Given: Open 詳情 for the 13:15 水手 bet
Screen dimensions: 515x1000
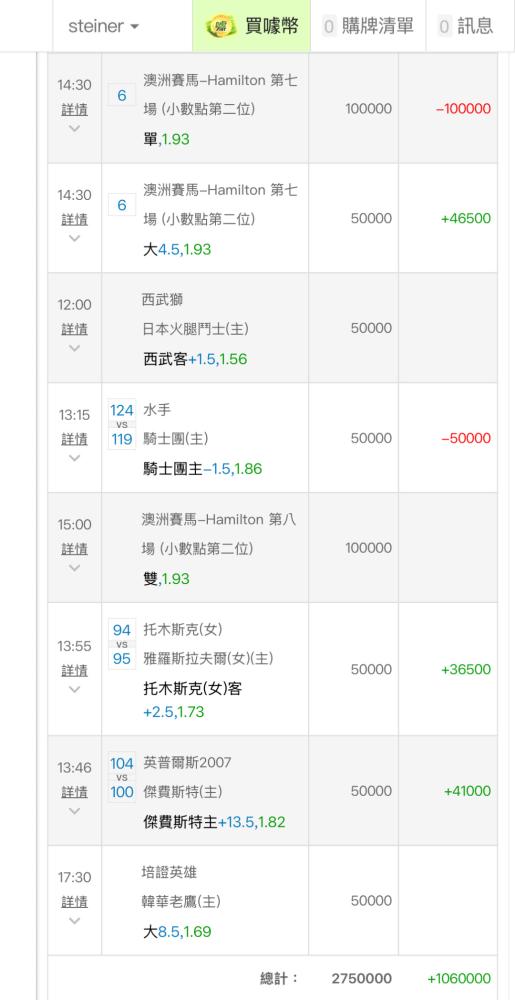Looking at the screenshot, I should click(75, 439).
